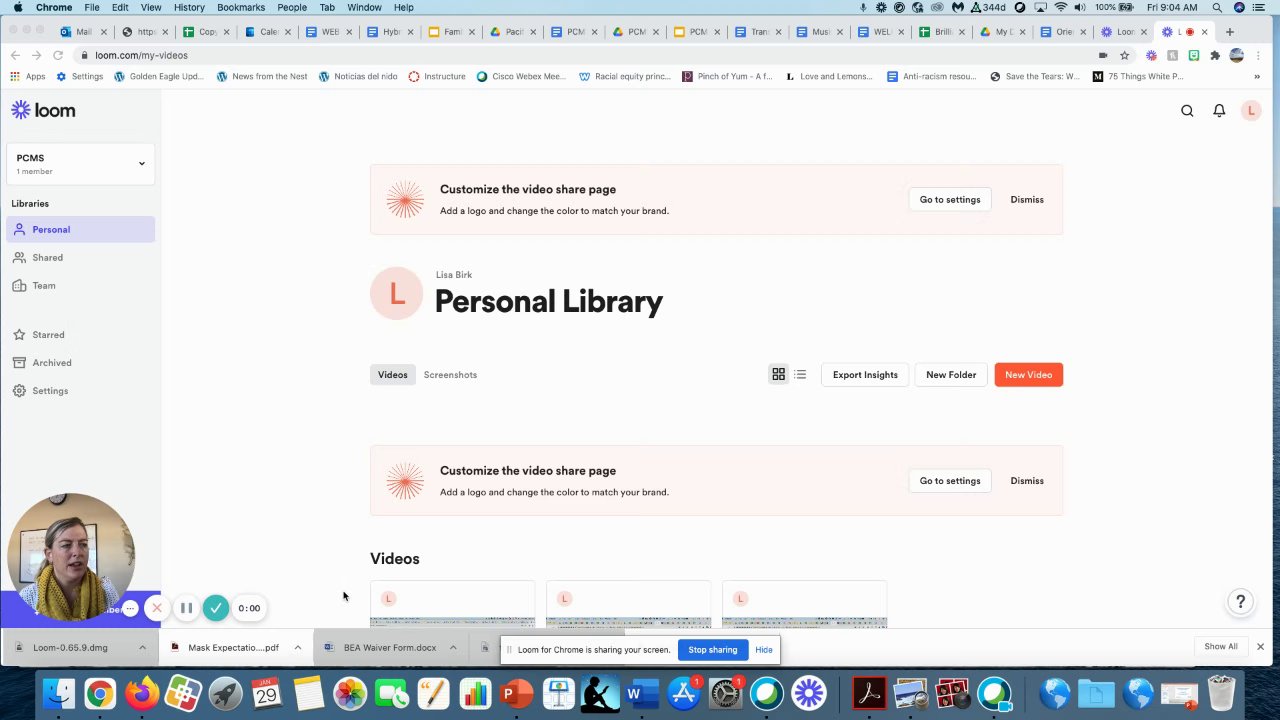This screenshot has height=720, width=1280.
Task: Click Export Insights button
Action: click(865, 374)
